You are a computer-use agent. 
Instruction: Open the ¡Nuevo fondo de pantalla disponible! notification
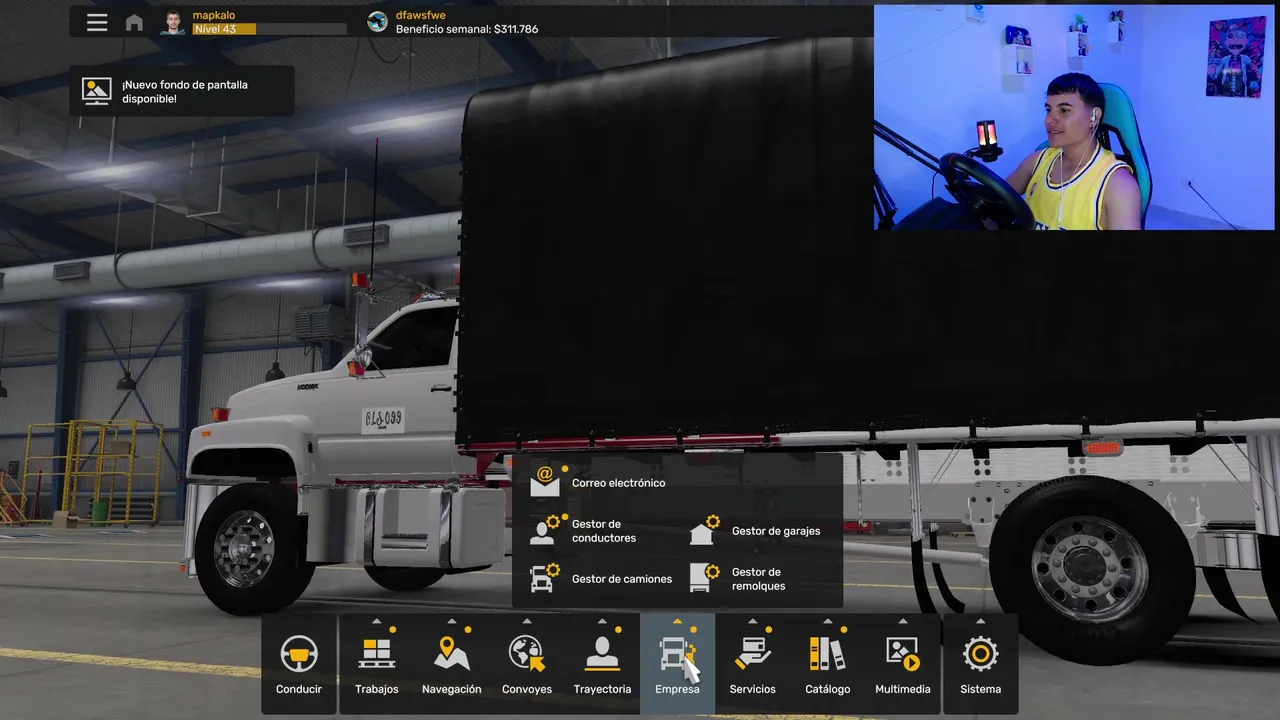182,91
